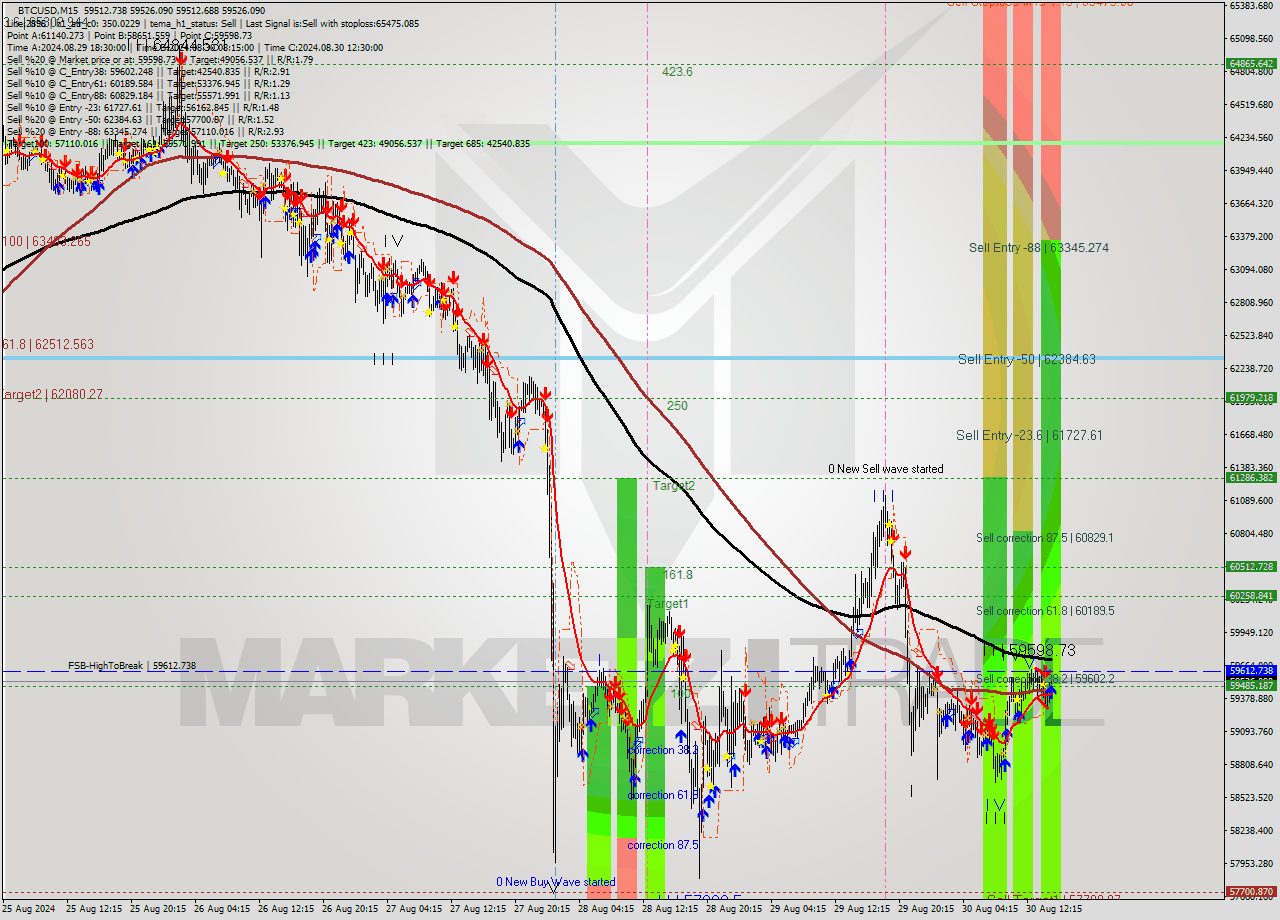The height and width of the screenshot is (920, 1280).
Task: Click green 60512.728 price axis tag
Action: coord(1251,566)
